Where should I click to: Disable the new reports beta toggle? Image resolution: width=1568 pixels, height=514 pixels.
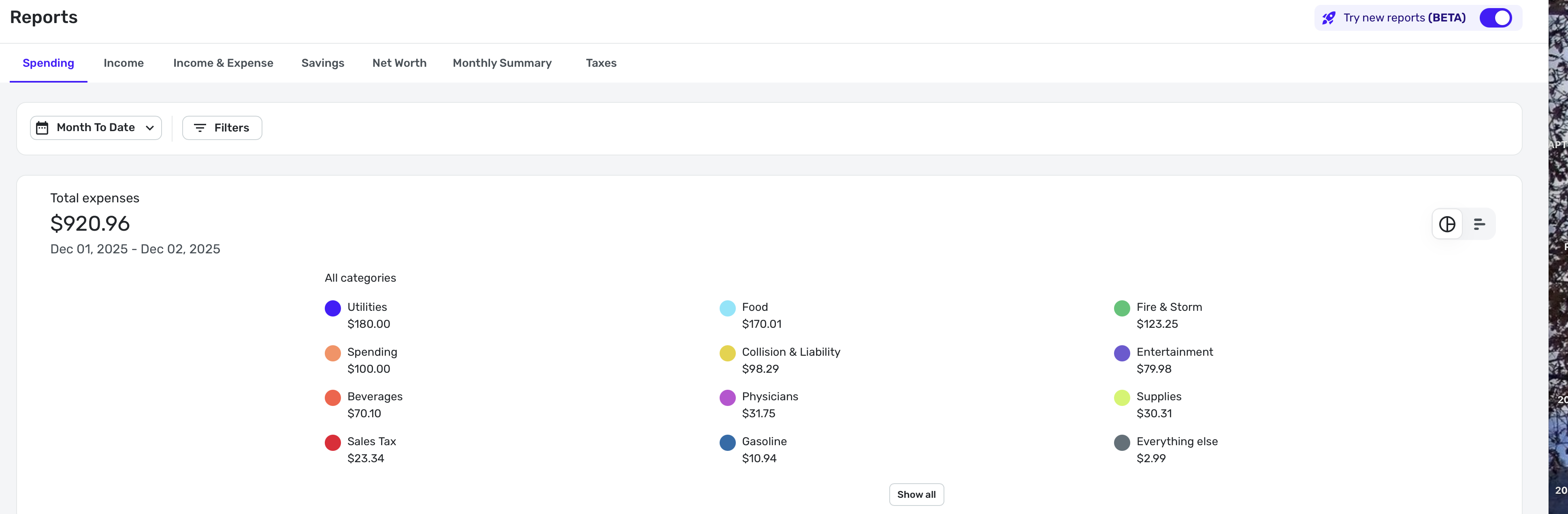tap(1495, 18)
